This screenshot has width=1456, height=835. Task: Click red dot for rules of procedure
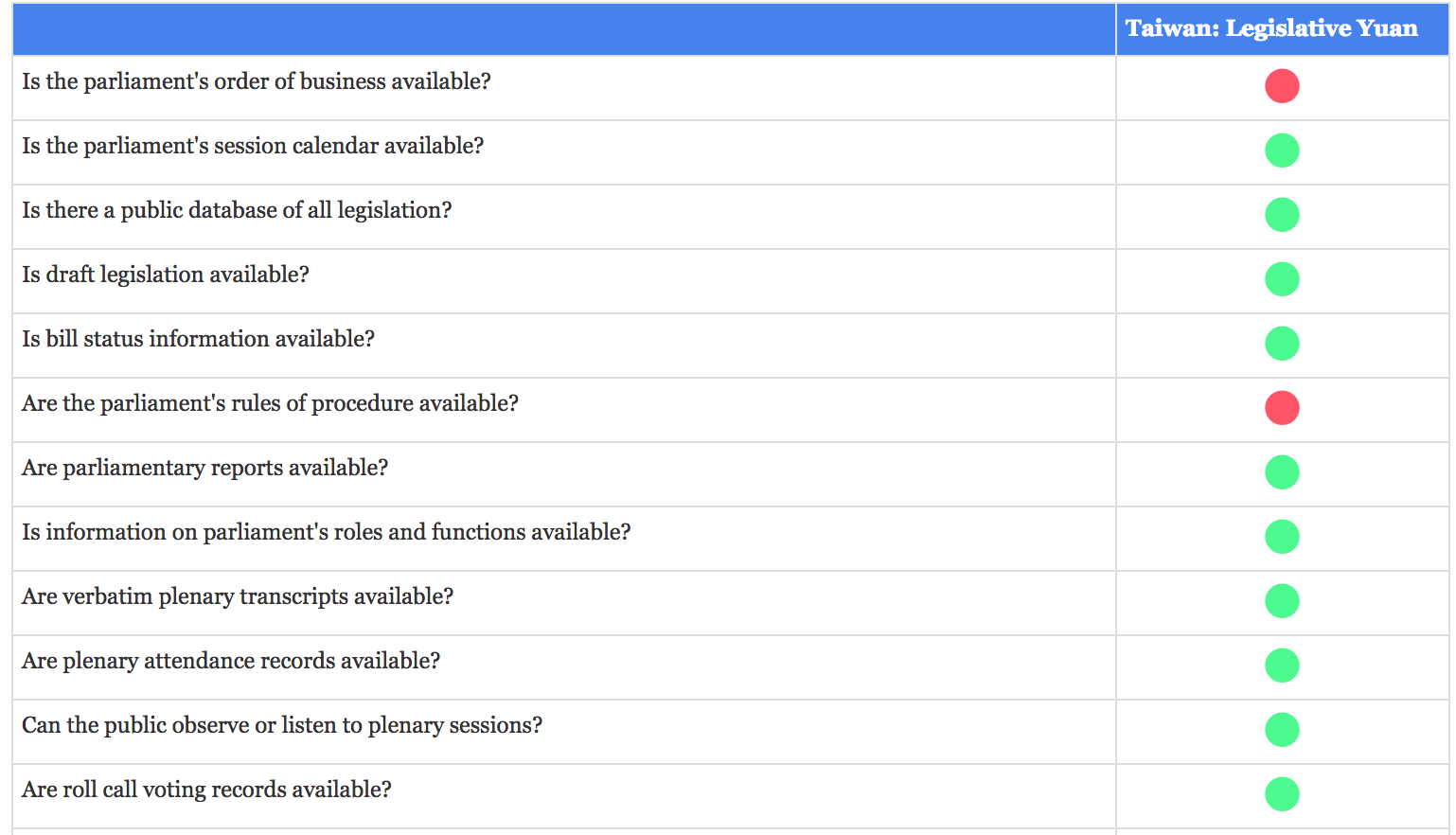tap(1282, 408)
